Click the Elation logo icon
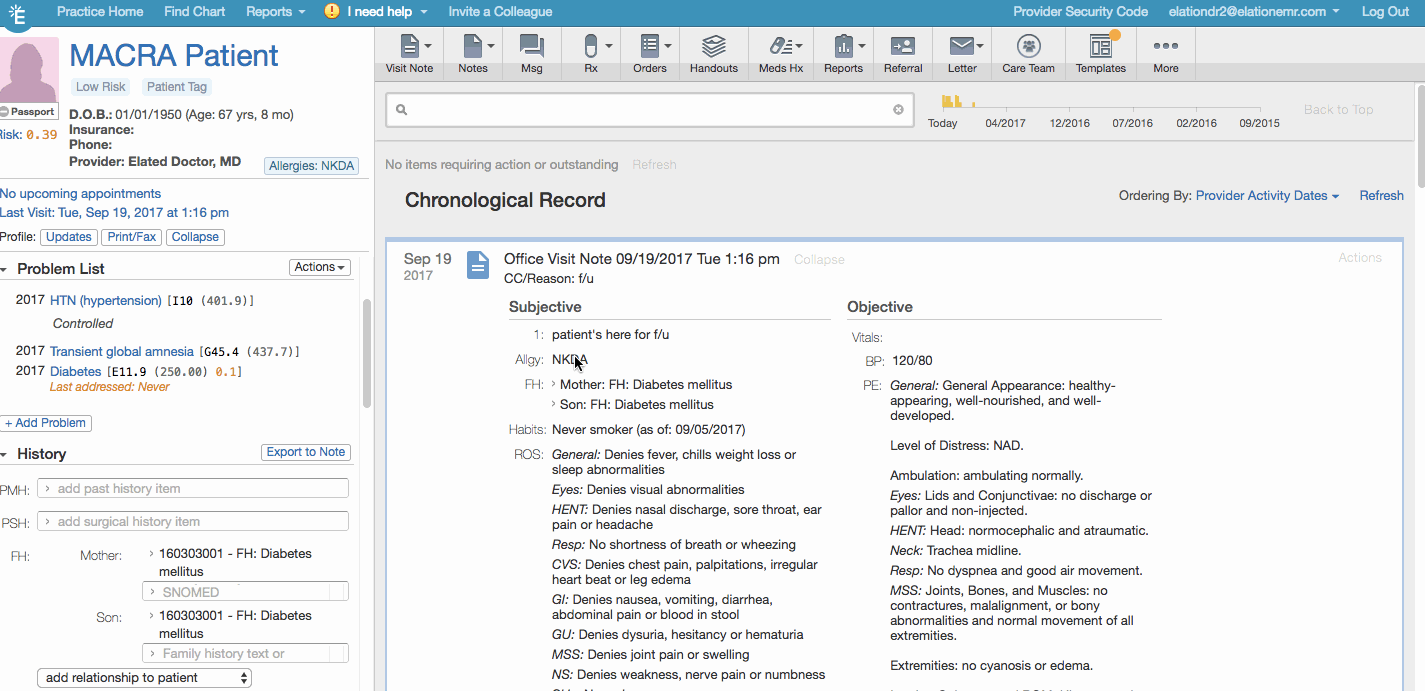 pyautogui.click(x=15, y=13)
